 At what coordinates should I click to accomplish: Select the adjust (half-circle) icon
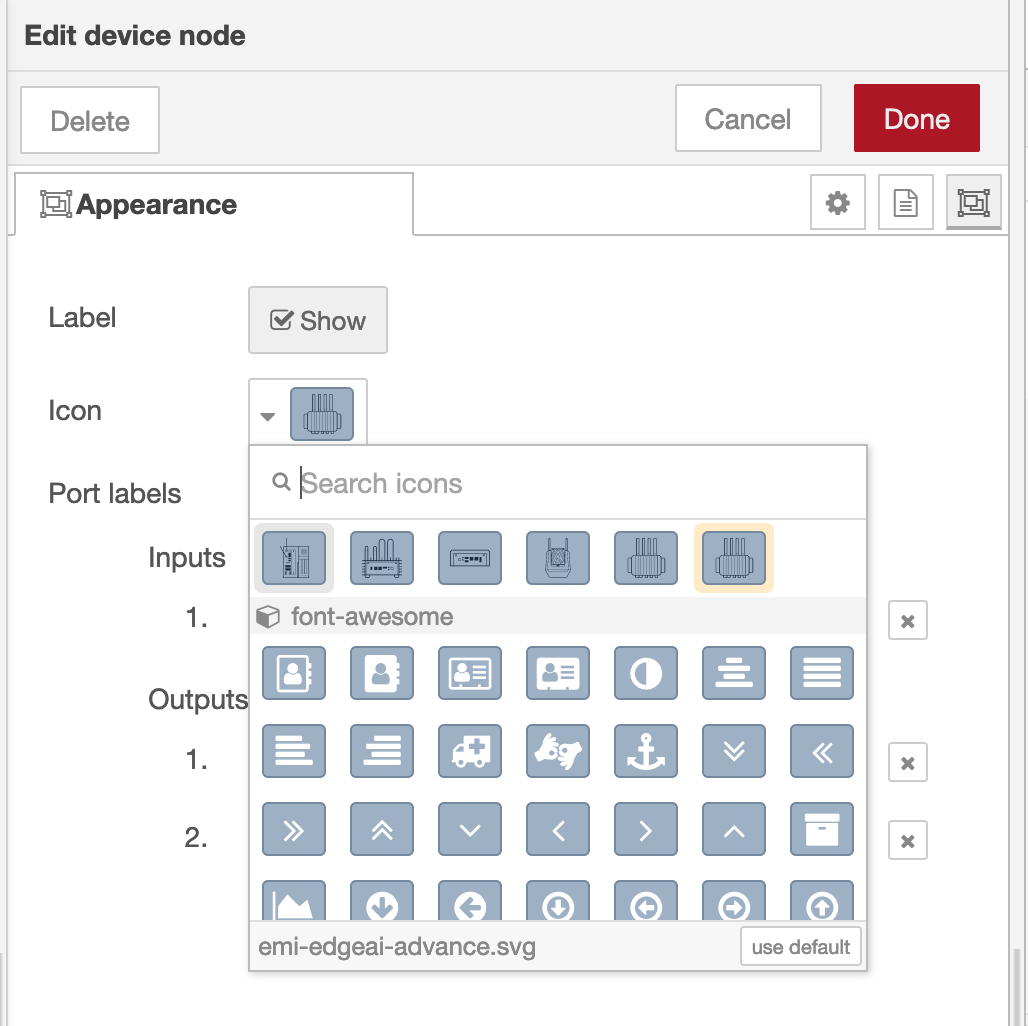(x=645, y=673)
